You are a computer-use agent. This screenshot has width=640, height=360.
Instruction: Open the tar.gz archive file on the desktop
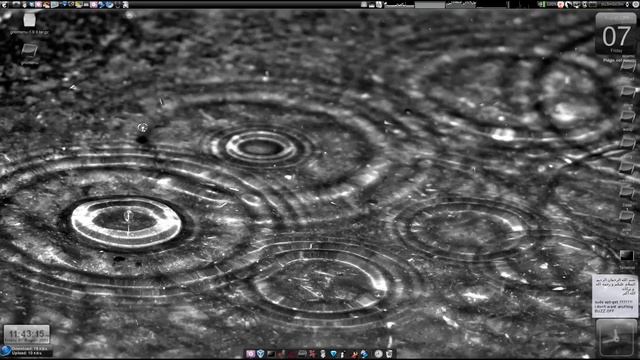(29, 20)
